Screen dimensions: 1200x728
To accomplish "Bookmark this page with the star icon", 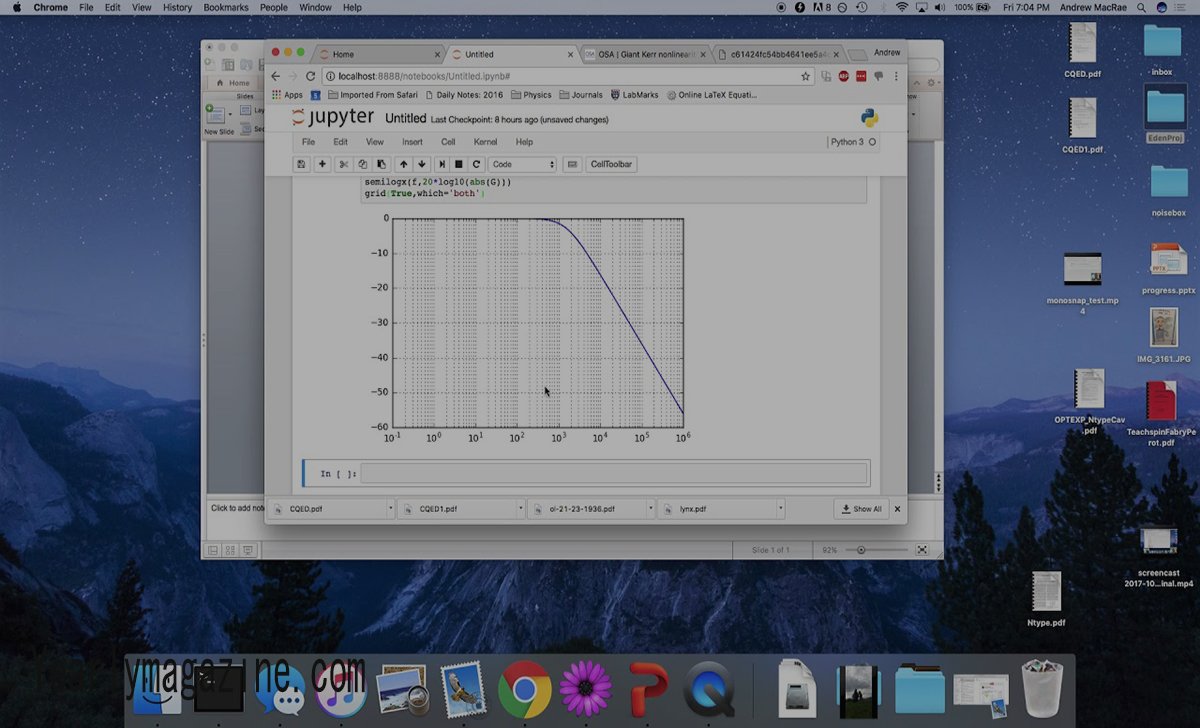I will (805, 76).
